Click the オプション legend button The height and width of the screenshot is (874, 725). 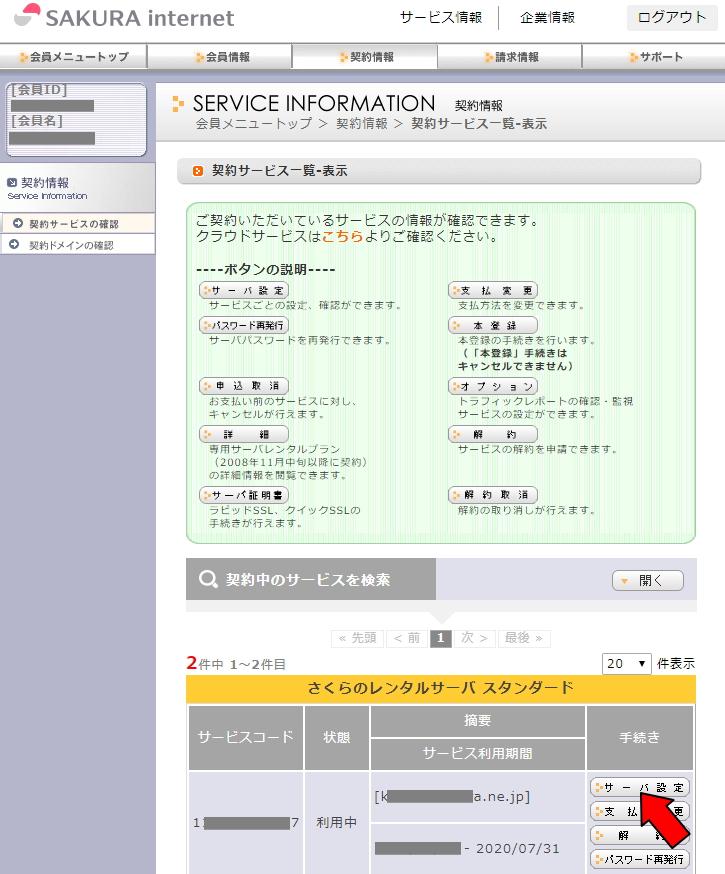tap(493, 386)
